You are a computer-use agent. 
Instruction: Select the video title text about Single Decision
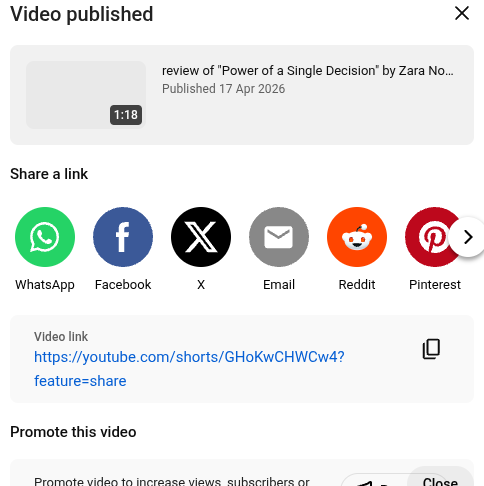tap(308, 71)
